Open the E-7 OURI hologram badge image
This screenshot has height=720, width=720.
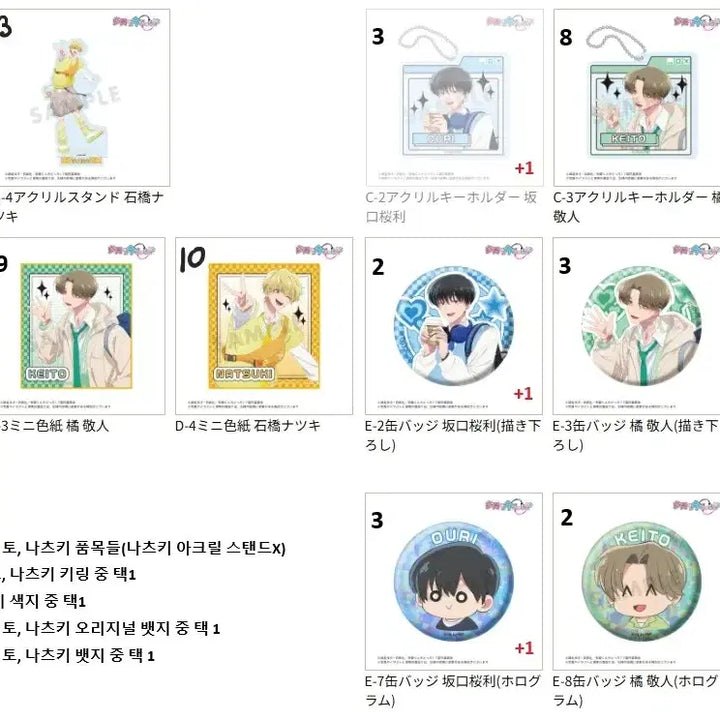(x=454, y=581)
